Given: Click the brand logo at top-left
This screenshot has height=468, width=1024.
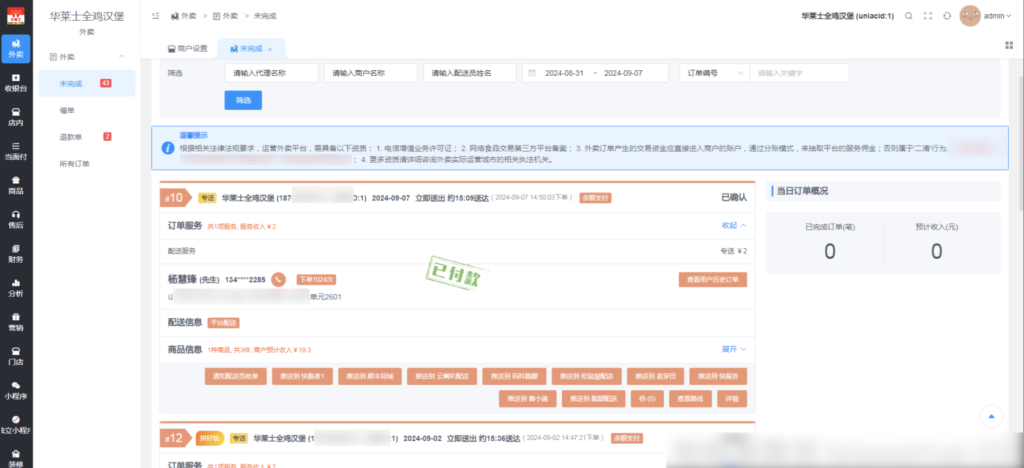Looking at the screenshot, I should coord(16,16).
